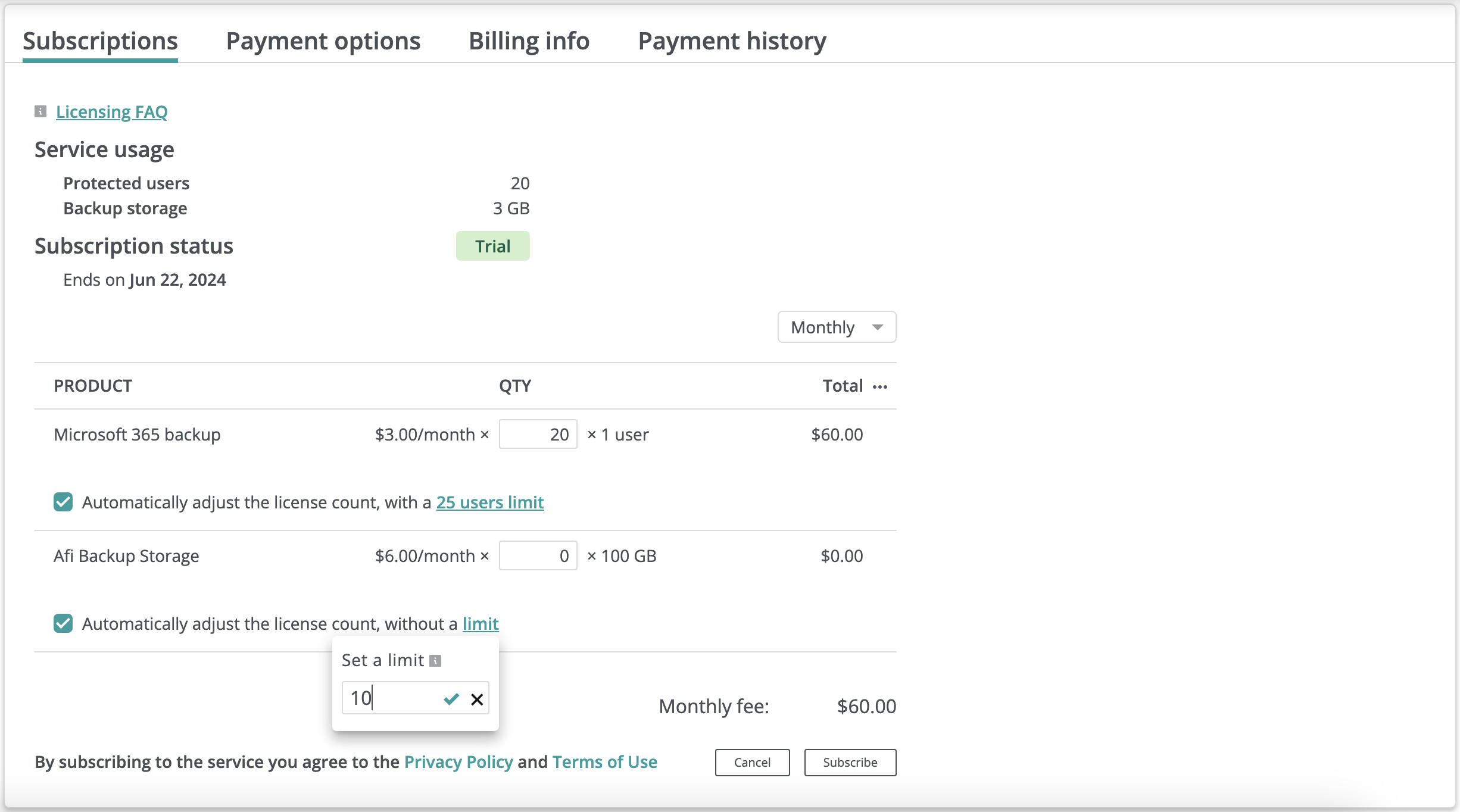
Task: Click the $0.00 total for Afi Backup Storage
Action: pyautogui.click(x=842, y=556)
